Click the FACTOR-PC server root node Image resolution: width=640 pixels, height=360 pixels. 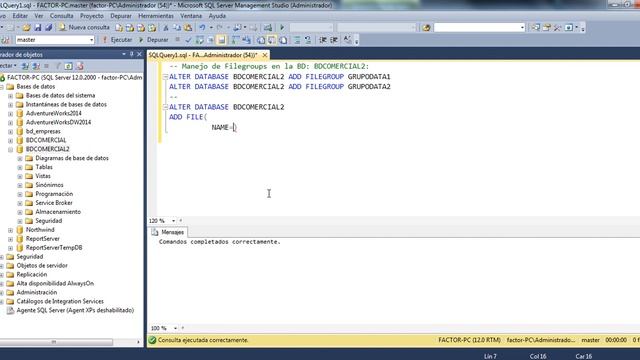(75, 77)
